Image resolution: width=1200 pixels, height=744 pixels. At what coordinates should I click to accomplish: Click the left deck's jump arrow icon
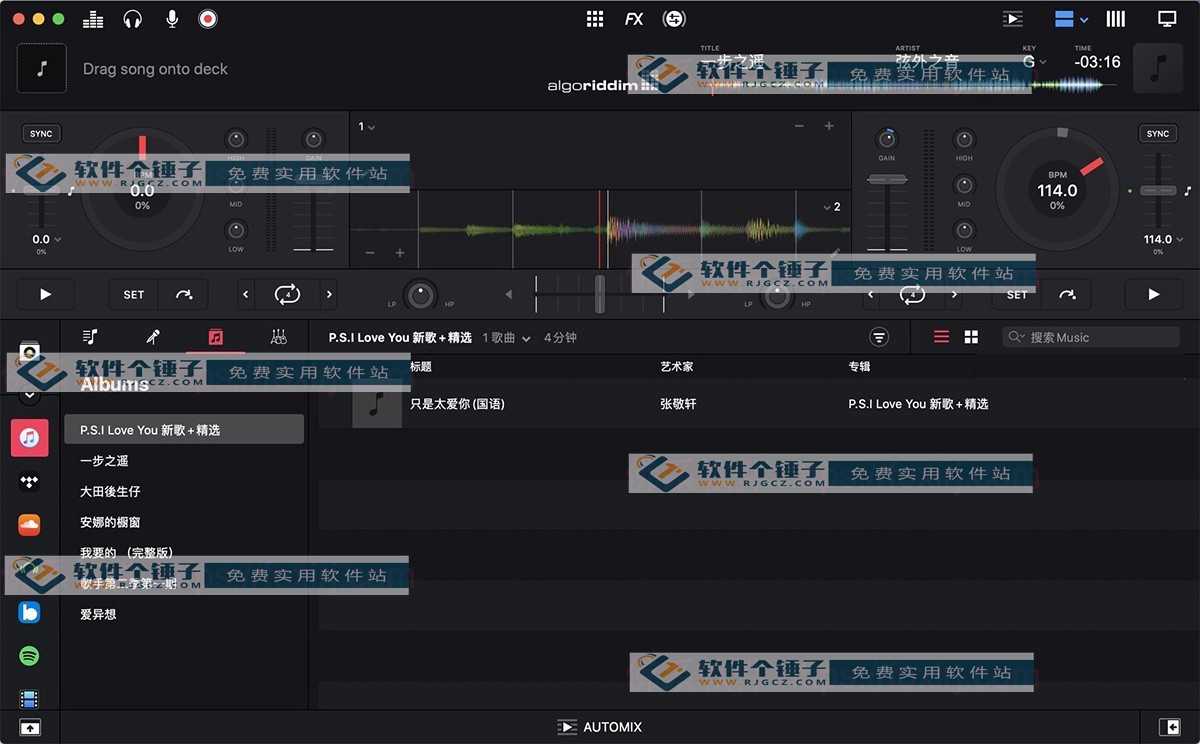184,294
